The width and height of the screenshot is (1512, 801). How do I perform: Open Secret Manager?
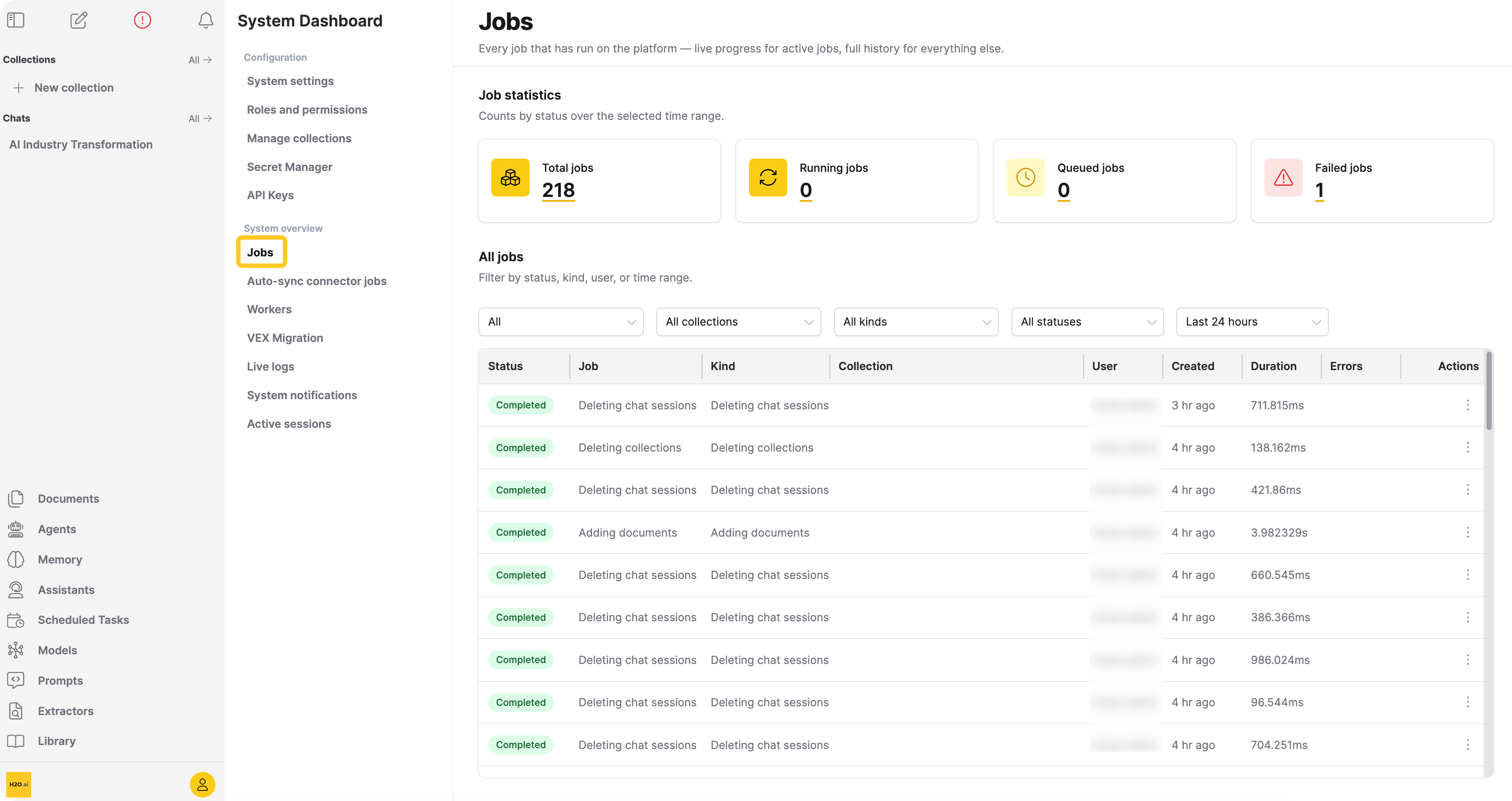coord(289,167)
